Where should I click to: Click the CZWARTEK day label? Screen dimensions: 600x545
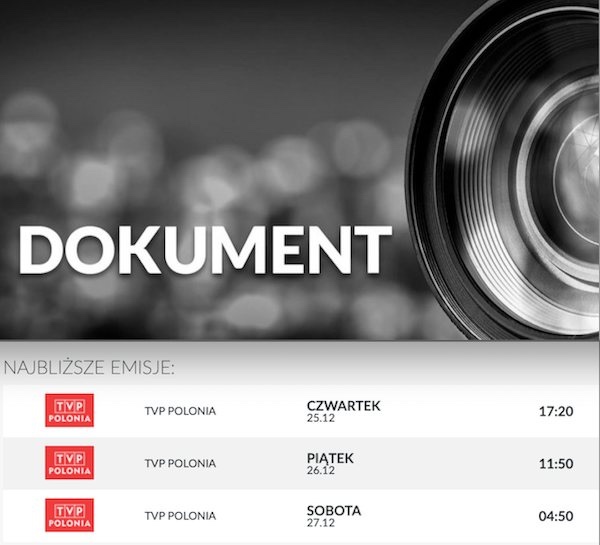click(344, 406)
